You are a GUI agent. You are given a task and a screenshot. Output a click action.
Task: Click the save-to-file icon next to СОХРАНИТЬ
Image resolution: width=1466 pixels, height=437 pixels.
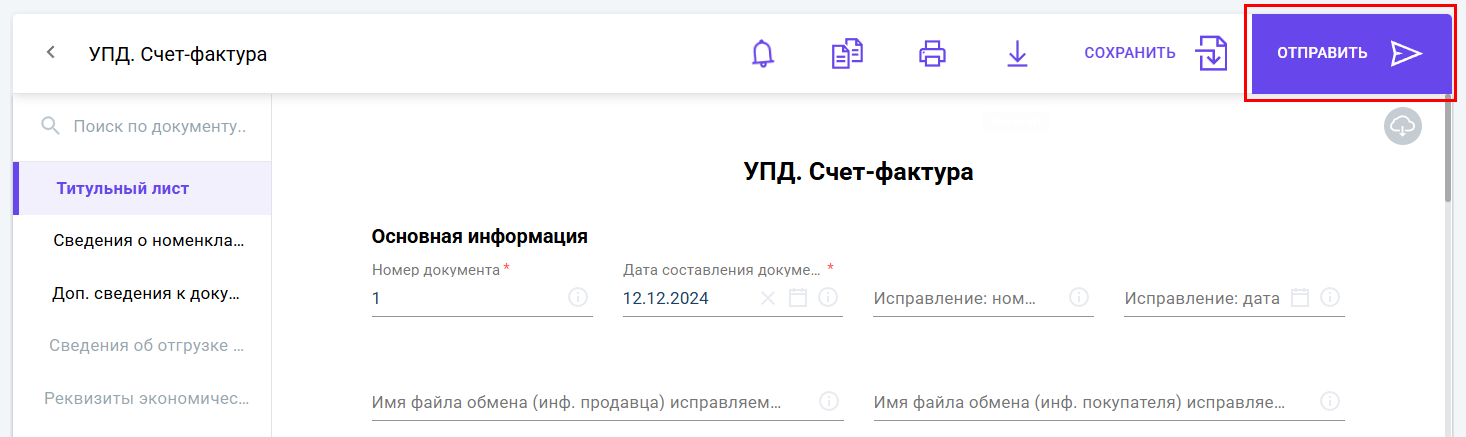coord(1211,53)
